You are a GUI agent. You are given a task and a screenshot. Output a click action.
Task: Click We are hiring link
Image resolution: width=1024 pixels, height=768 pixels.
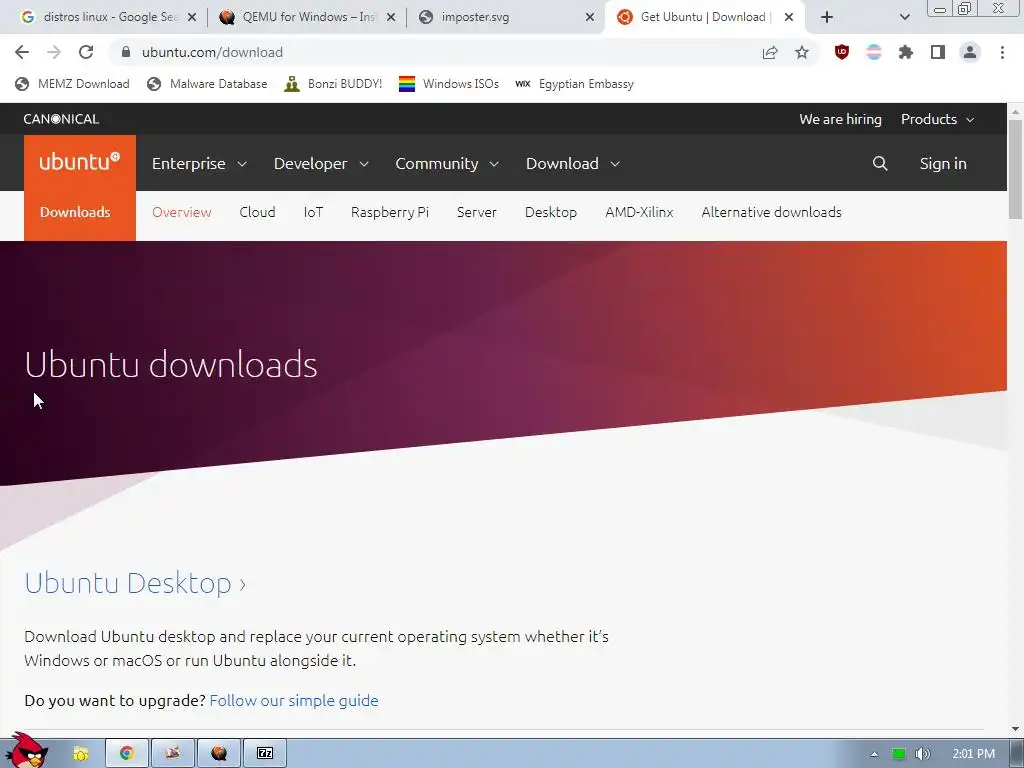pyautogui.click(x=840, y=119)
